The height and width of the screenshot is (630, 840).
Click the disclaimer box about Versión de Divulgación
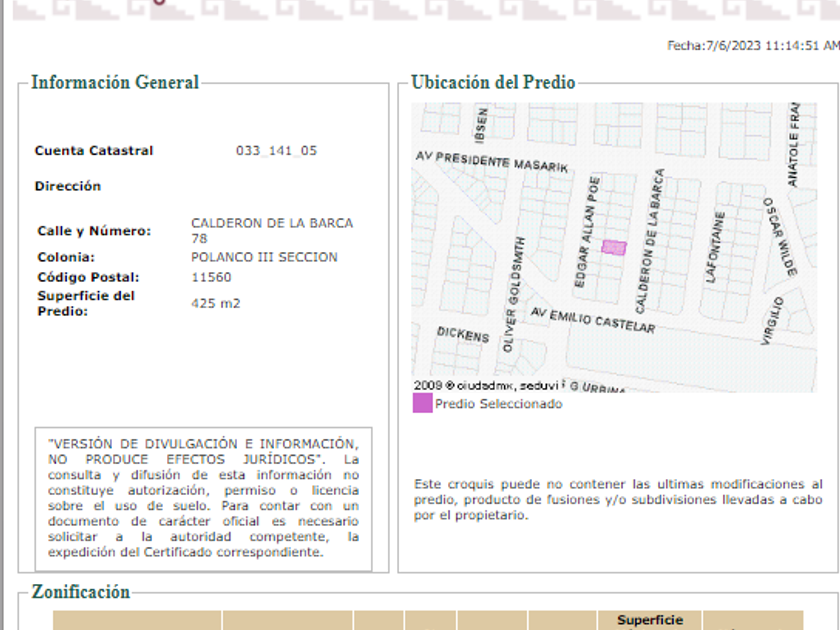[x=203, y=498]
